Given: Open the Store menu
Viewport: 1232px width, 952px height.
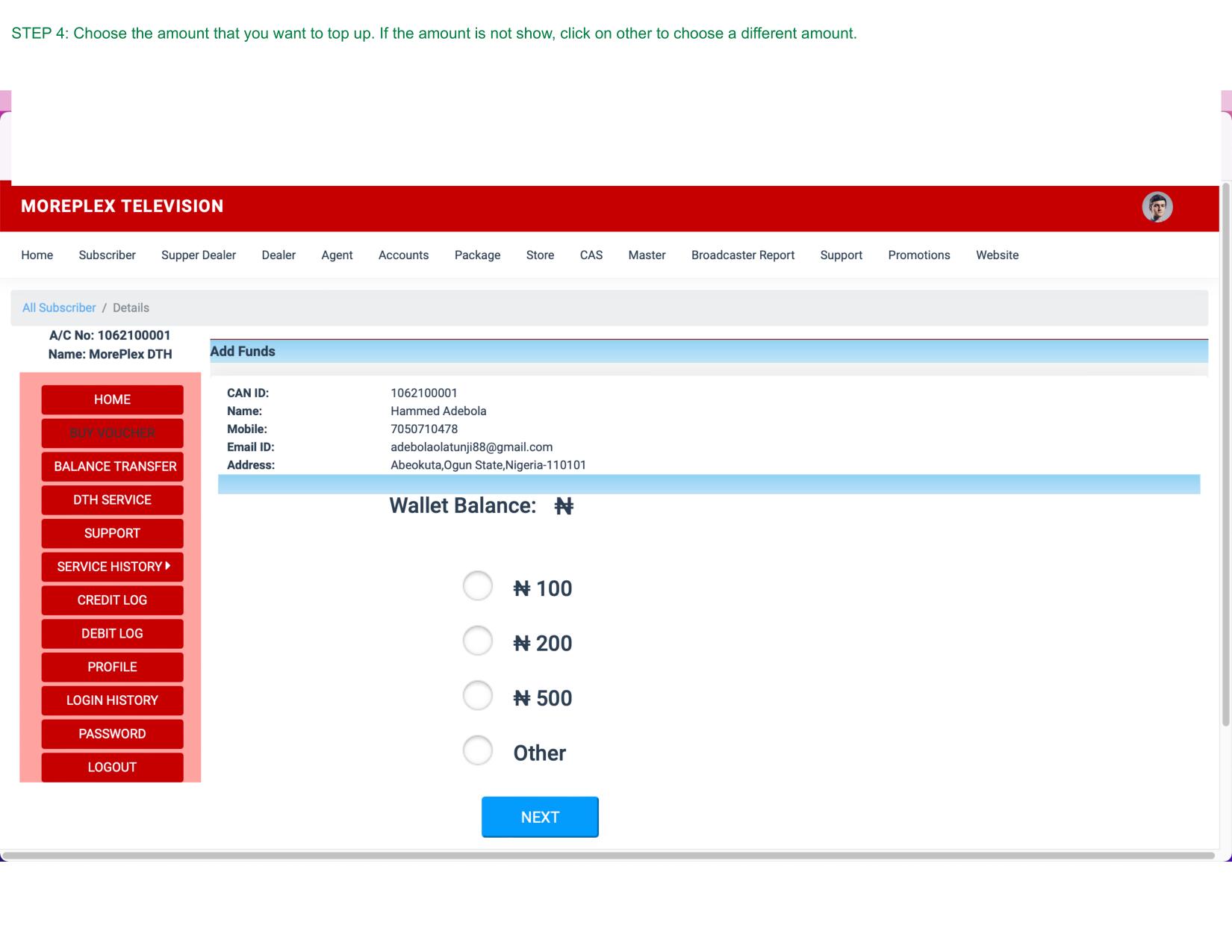Looking at the screenshot, I should click(540, 255).
